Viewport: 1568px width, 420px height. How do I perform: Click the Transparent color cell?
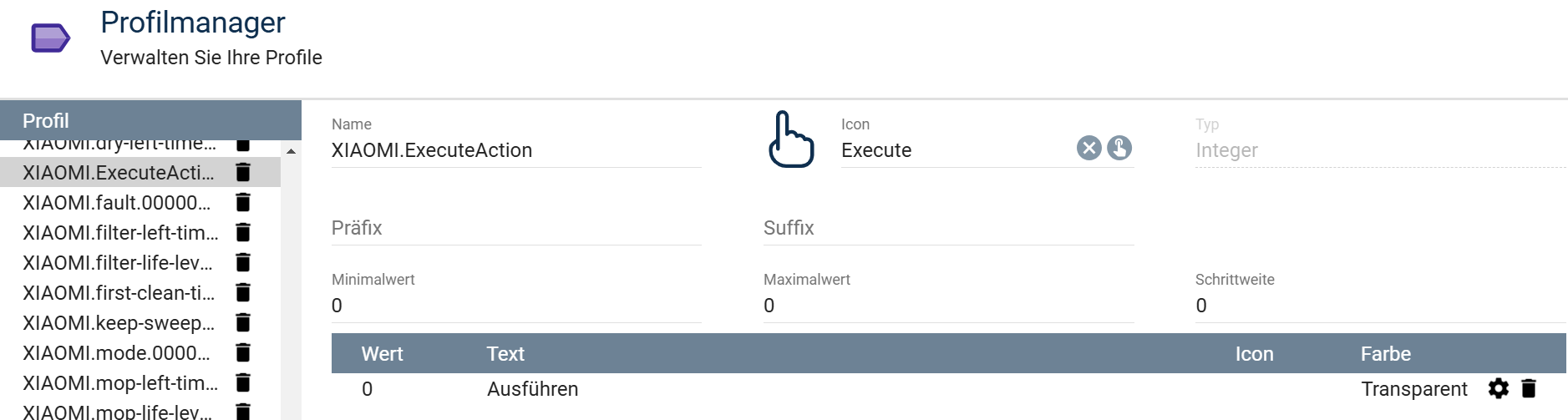coord(1413,389)
